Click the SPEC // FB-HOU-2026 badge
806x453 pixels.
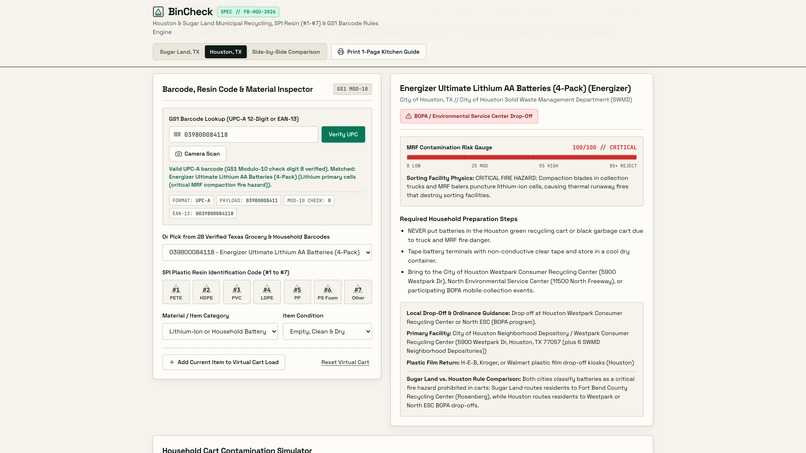248,12
